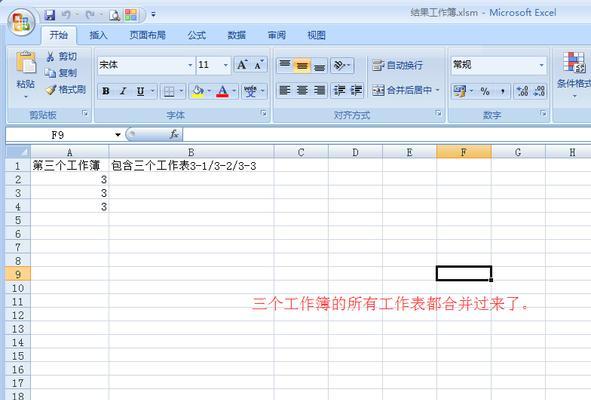Click the insert function fx icon
This screenshot has width=591, height=400.
point(174,134)
